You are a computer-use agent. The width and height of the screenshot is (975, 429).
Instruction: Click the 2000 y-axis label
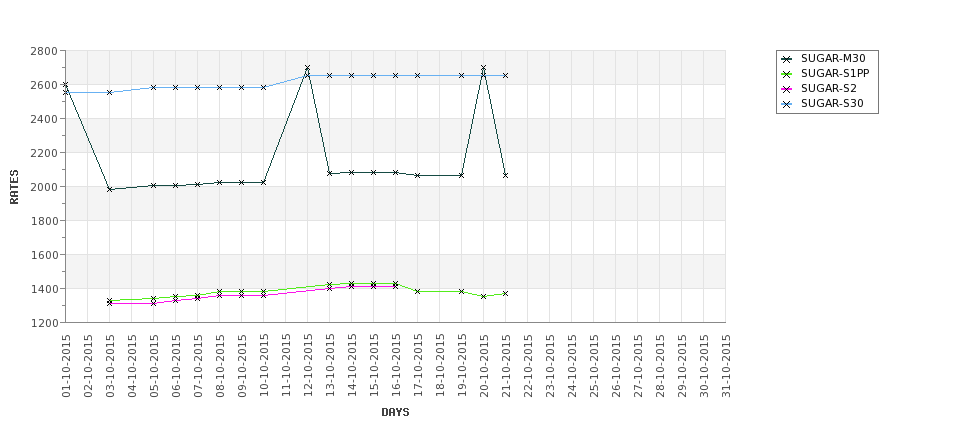(44, 187)
